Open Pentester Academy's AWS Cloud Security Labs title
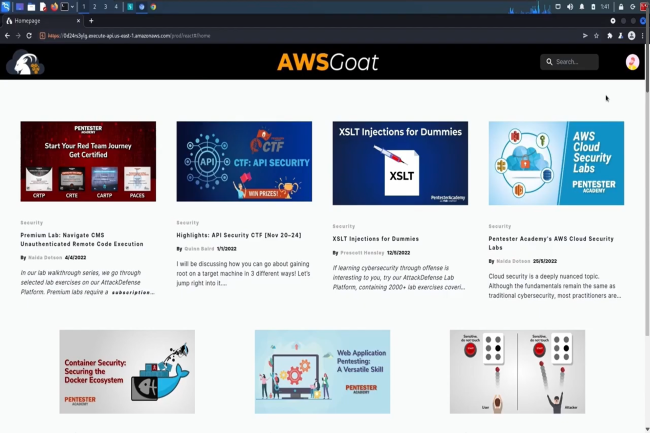Viewport: 650px width, 433px height. tap(551, 243)
